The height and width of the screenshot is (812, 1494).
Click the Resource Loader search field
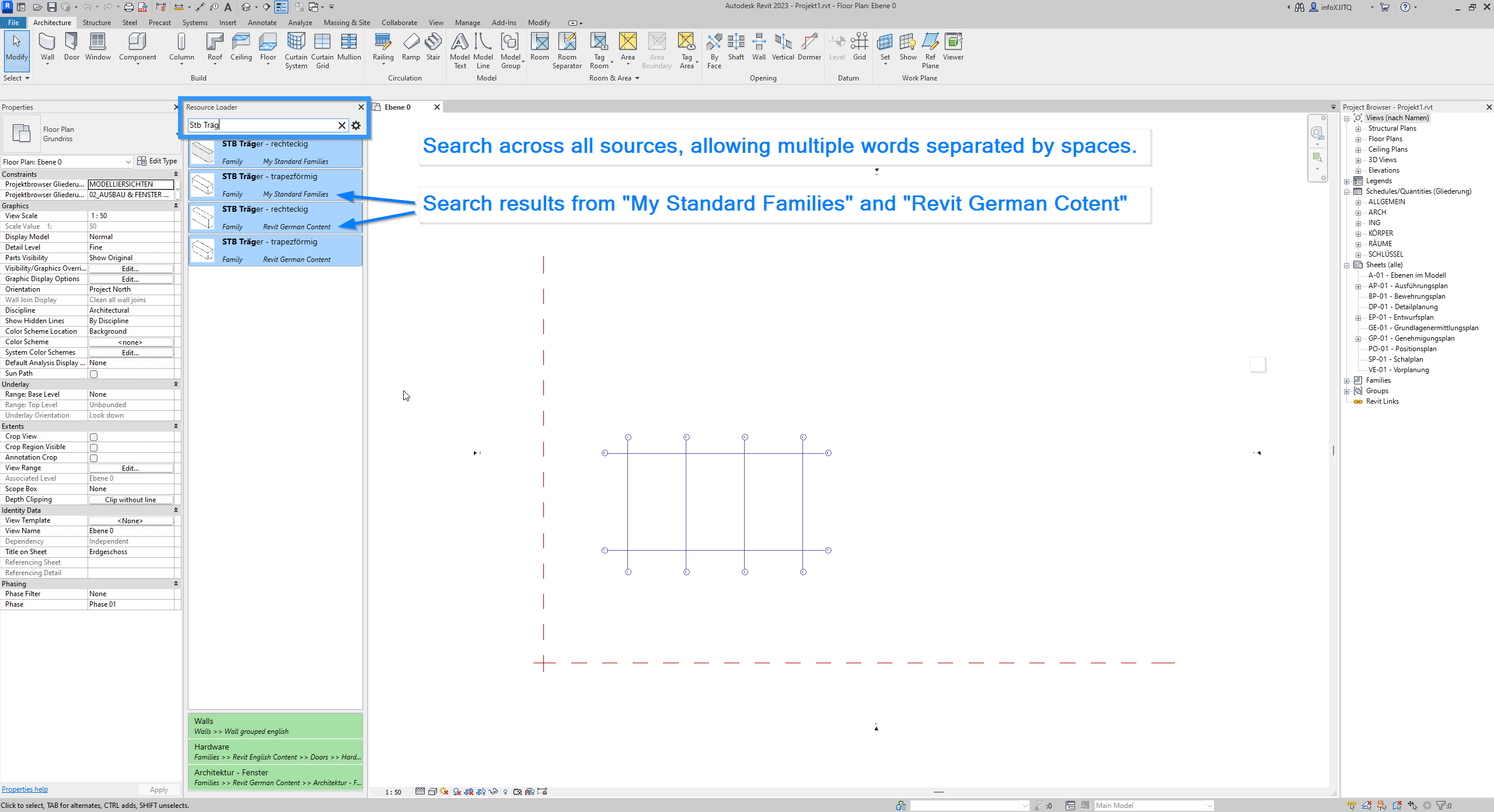click(x=263, y=125)
